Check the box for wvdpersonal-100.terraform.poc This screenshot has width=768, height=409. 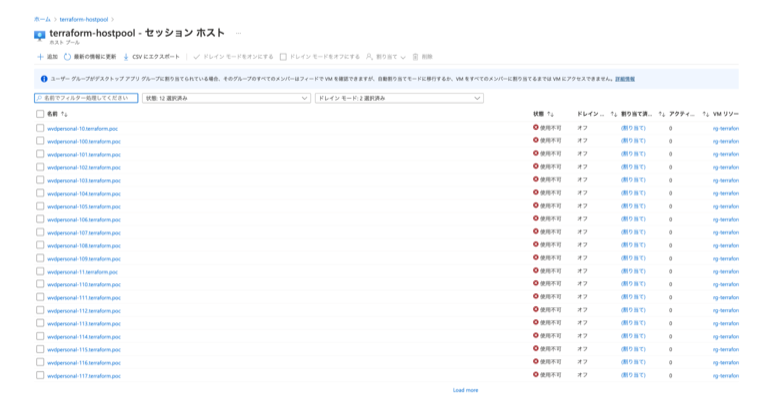coord(40,141)
